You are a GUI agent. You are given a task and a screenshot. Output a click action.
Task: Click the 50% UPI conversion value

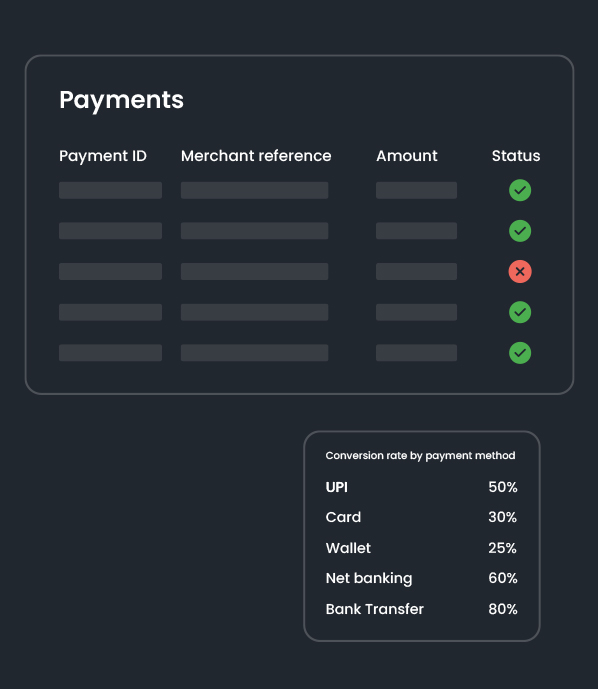coord(503,487)
